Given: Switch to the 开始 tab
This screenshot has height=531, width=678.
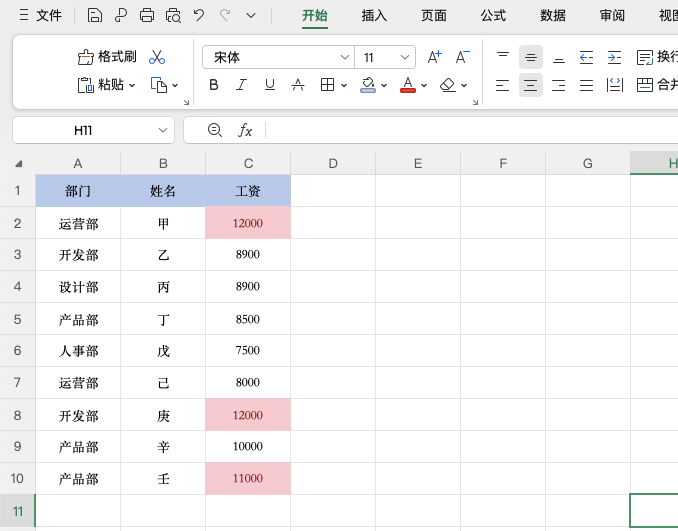Looking at the screenshot, I should coord(315,16).
